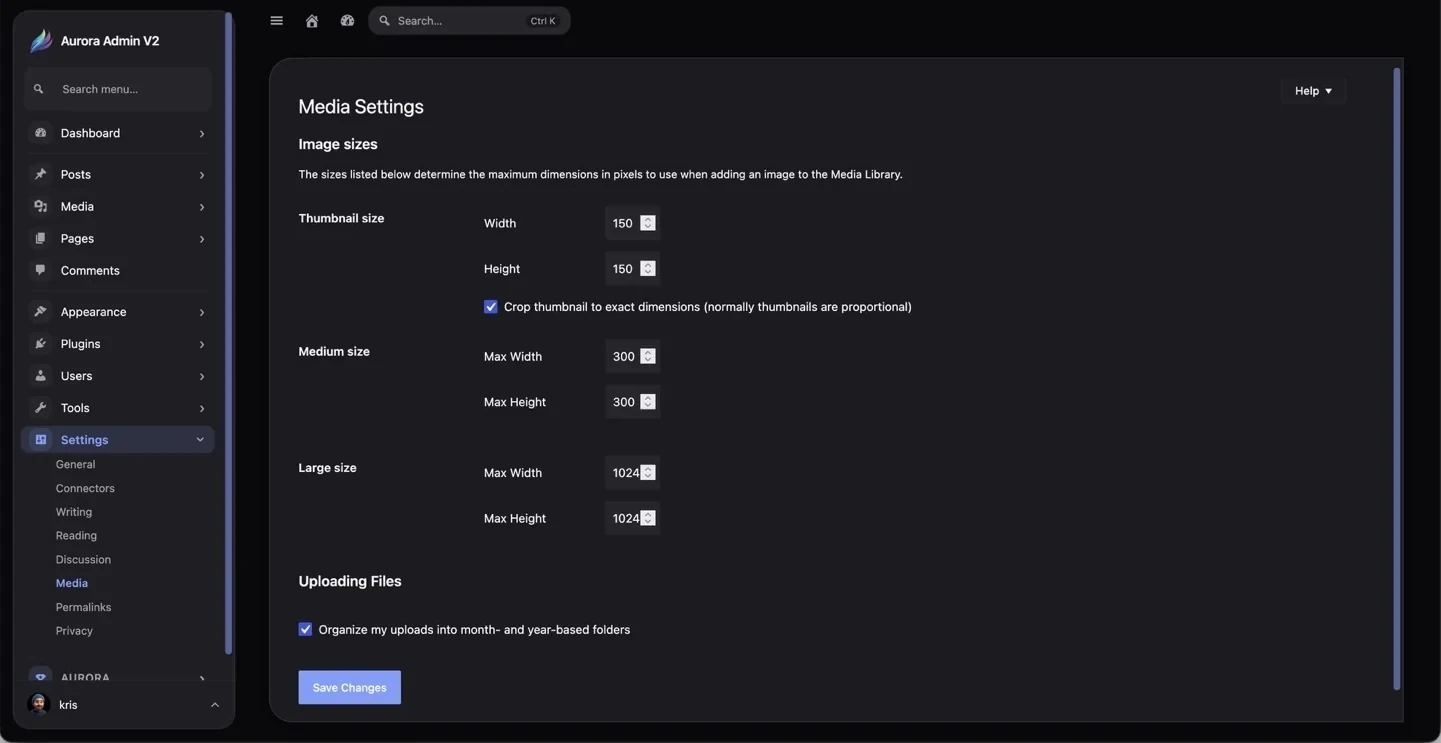1441x743 pixels.
Task: Go to Discussion settings
Action: click(x=83, y=559)
